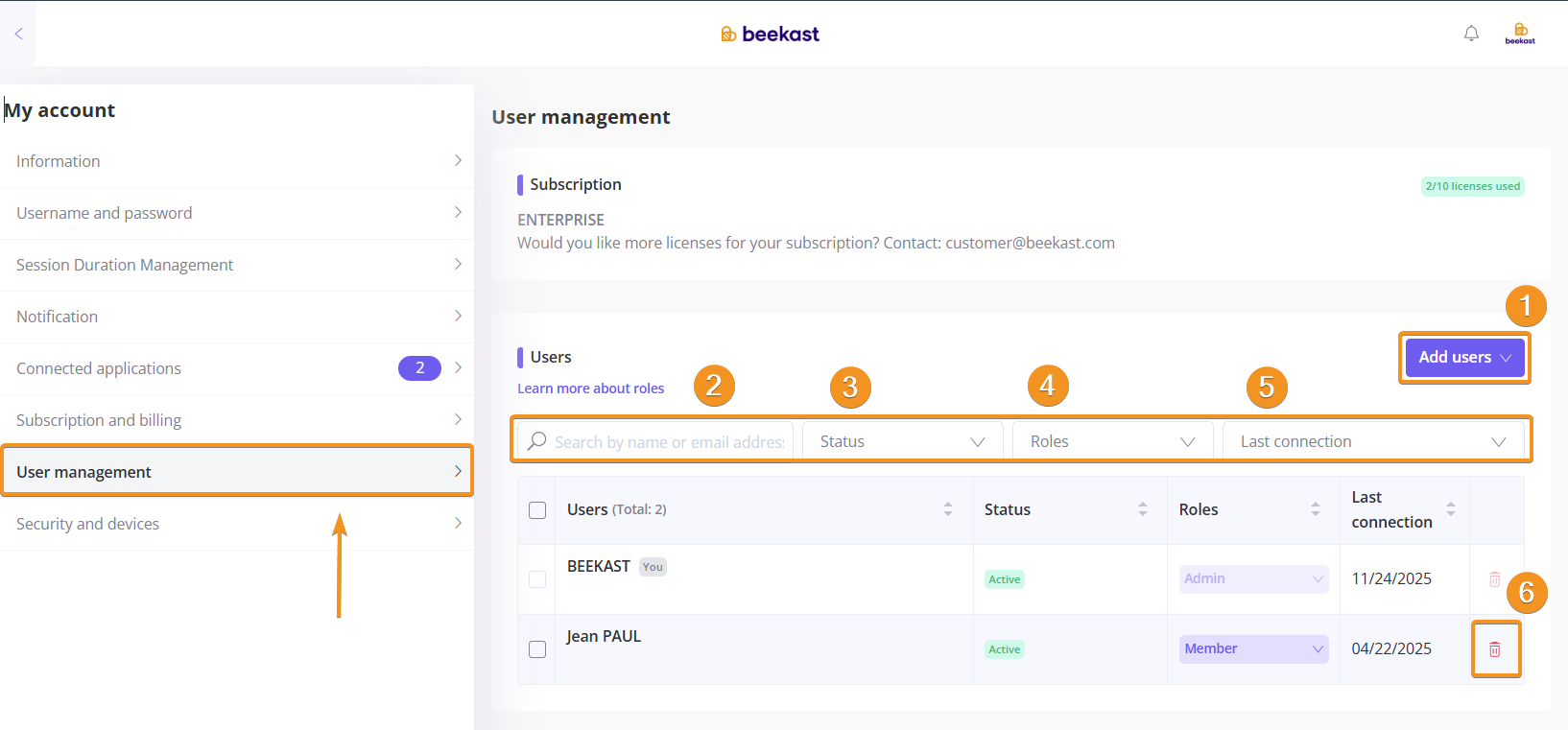Sort by Roles column arrows
Image resolution: width=1568 pixels, height=730 pixels.
(1315, 509)
